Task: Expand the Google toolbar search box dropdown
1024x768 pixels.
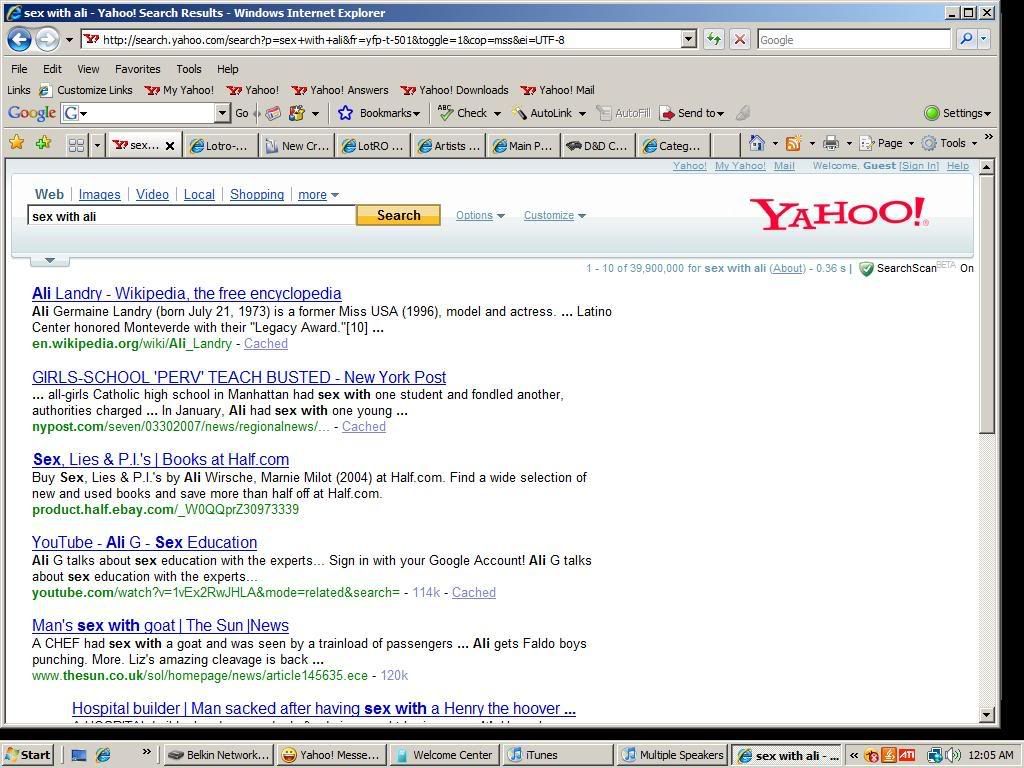Action: pyautogui.click(x=222, y=113)
